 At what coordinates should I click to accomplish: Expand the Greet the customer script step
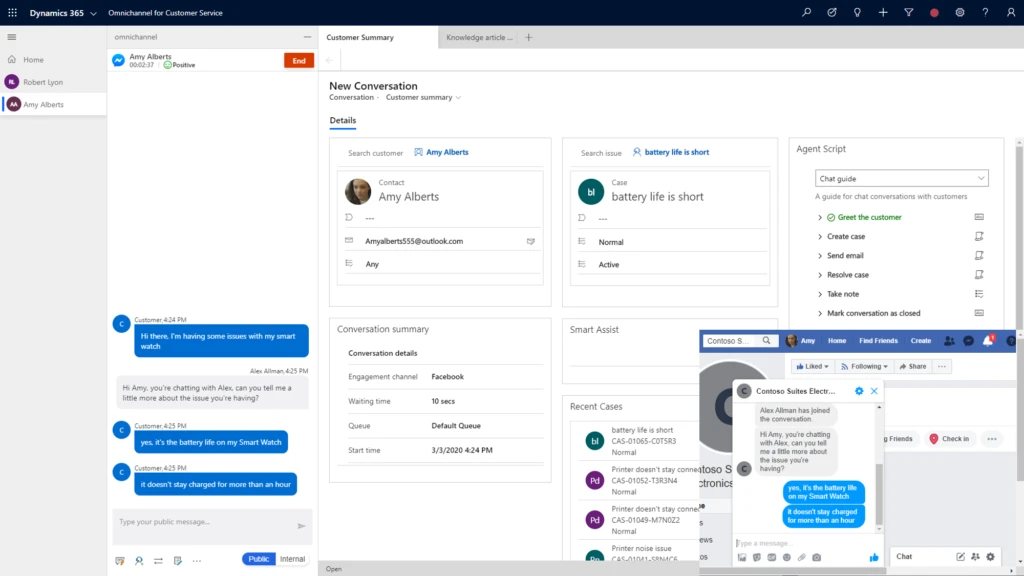(866, 217)
